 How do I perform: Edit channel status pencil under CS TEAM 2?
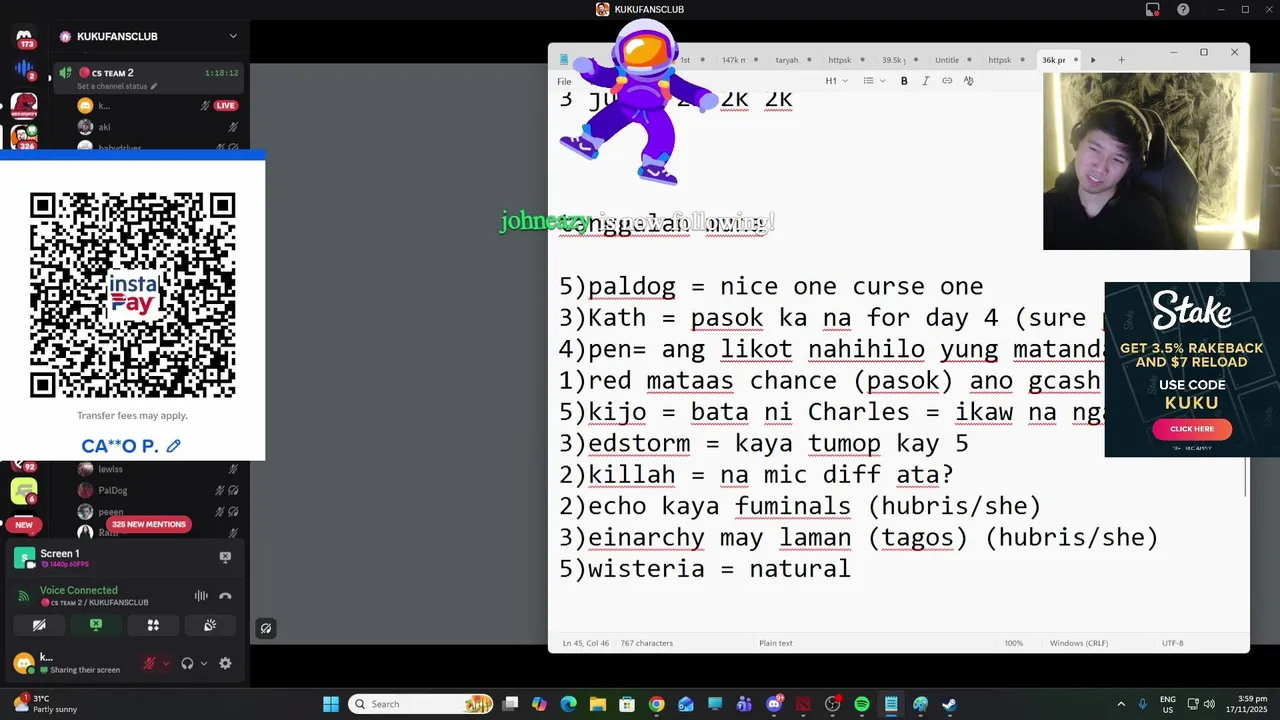(x=154, y=87)
